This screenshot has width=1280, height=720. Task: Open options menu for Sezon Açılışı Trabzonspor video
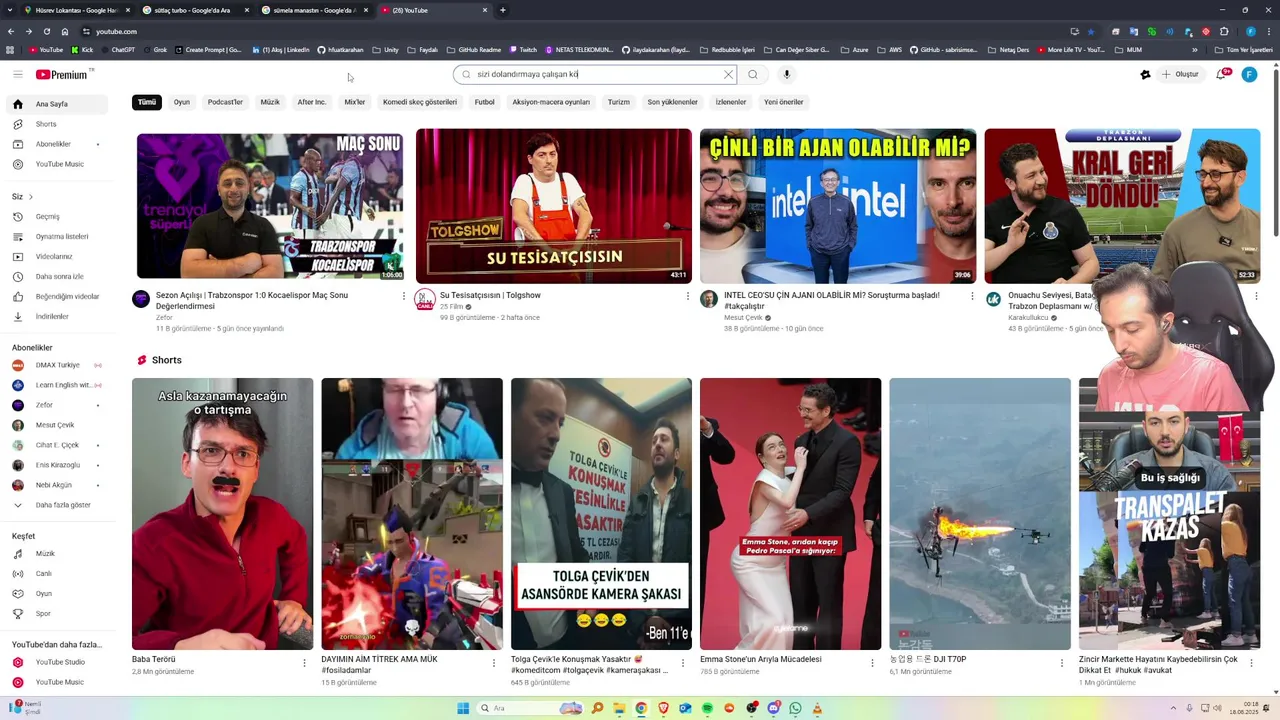coord(404,296)
